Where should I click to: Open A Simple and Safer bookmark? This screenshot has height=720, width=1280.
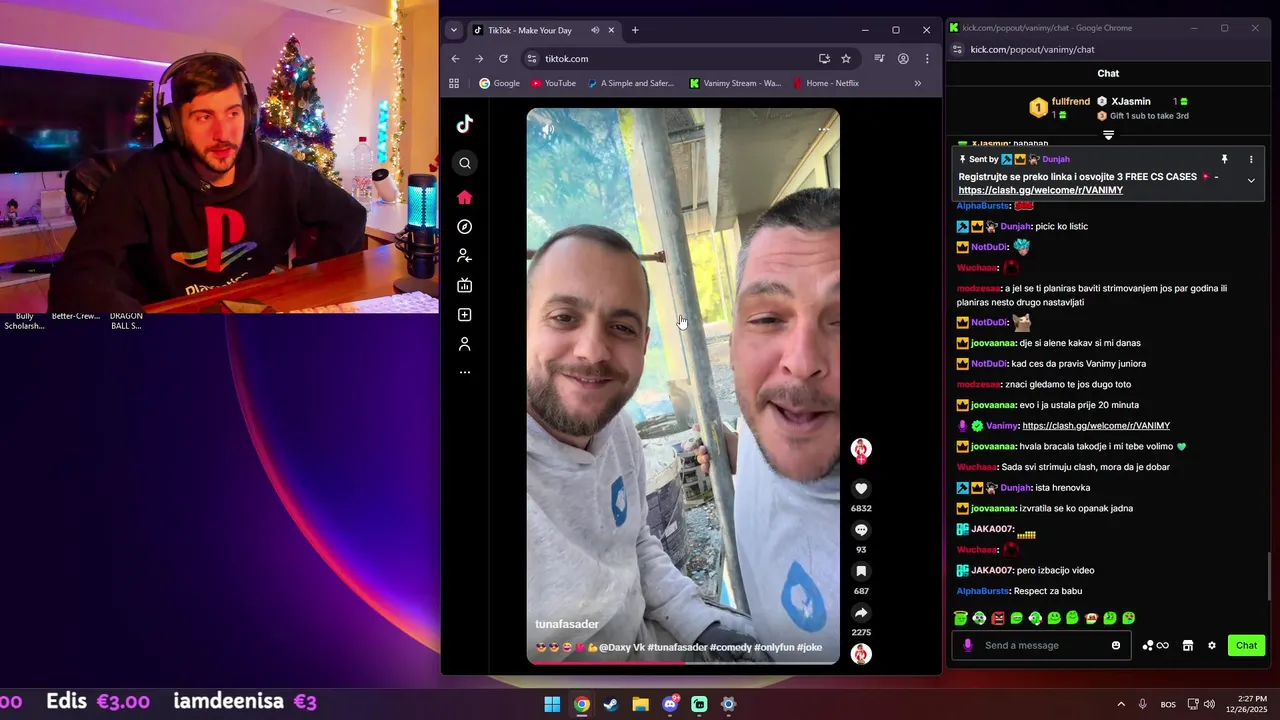(631, 83)
